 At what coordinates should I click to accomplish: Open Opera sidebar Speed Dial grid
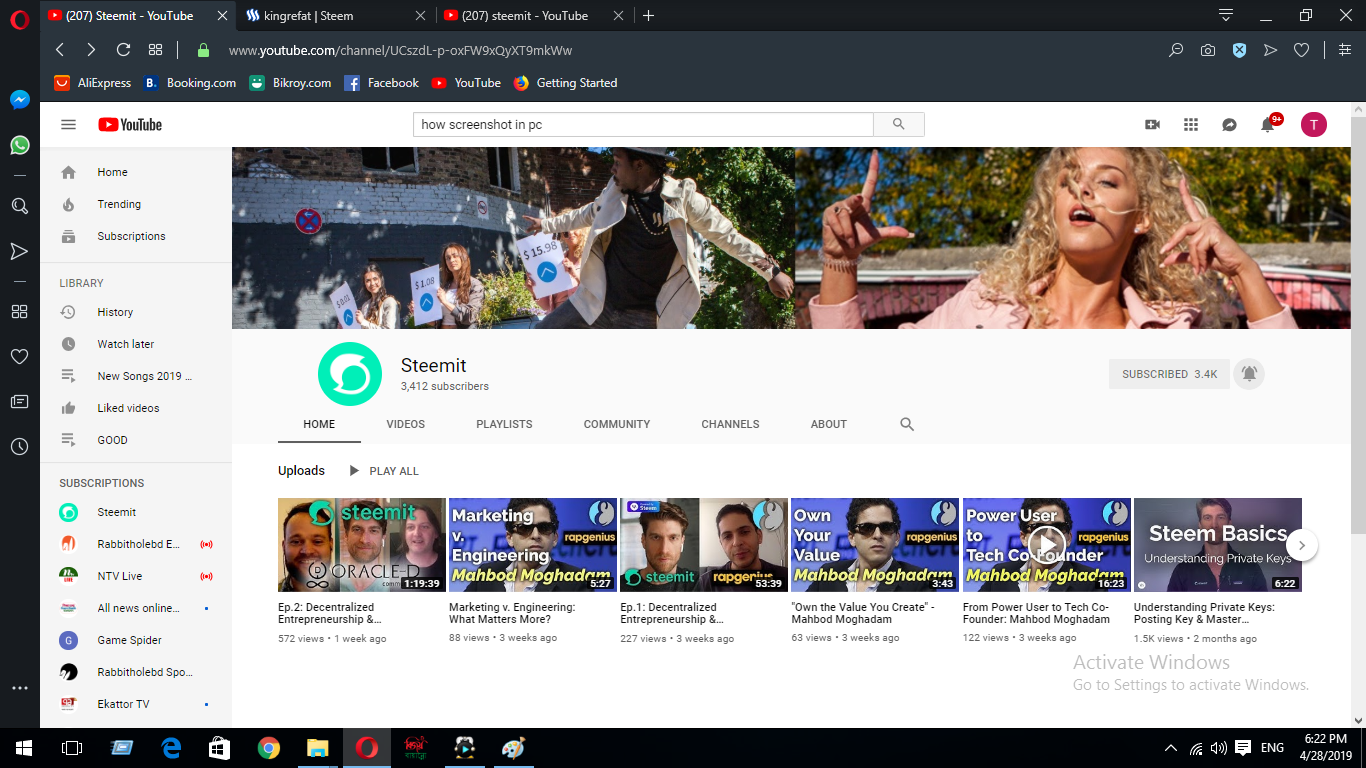[19, 311]
